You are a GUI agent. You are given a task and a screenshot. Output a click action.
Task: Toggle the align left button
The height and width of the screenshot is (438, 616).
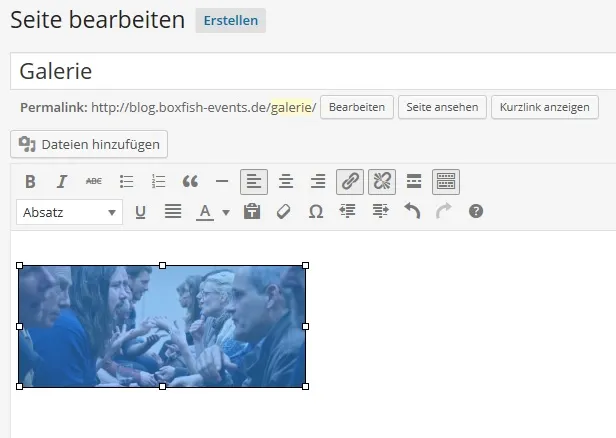coord(254,182)
